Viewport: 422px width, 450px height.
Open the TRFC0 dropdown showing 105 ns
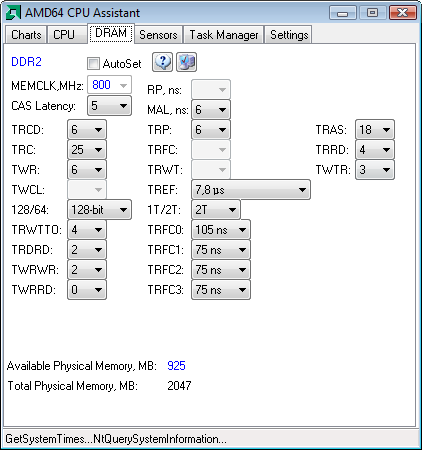(221, 230)
